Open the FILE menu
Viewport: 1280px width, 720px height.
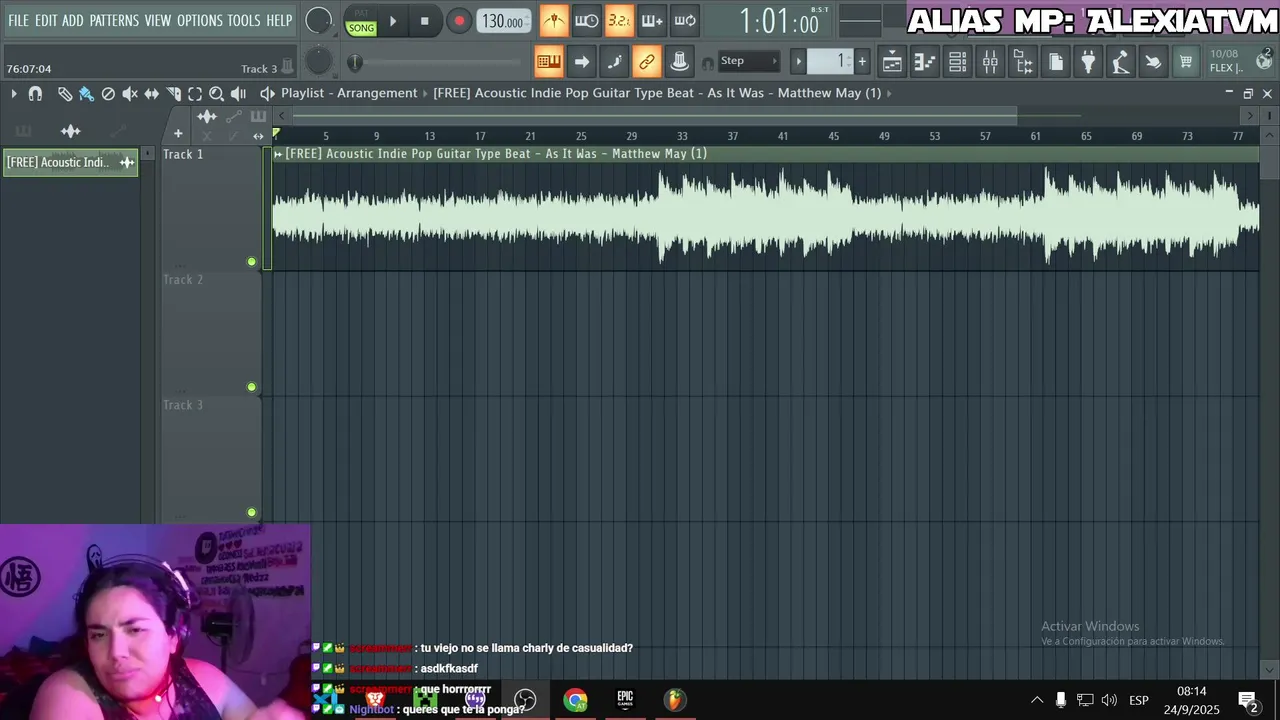coord(18,20)
